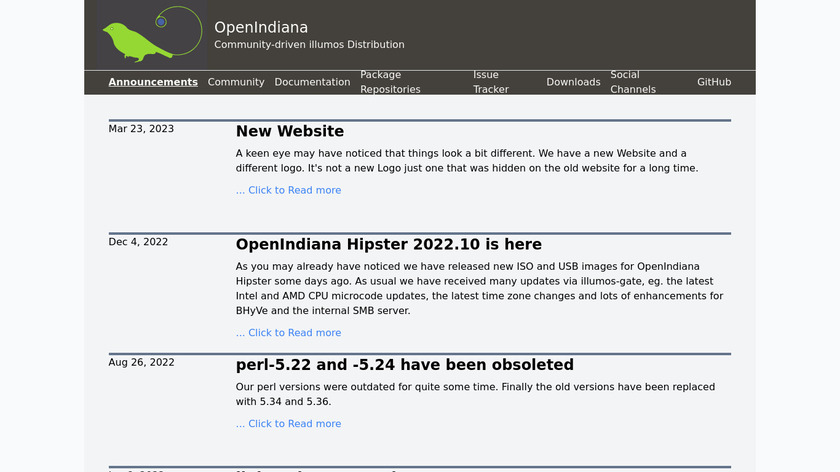Viewport: 840px width, 472px height.
Task: Expand Read more under perl obsoleted post
Action: pos(288,424)
